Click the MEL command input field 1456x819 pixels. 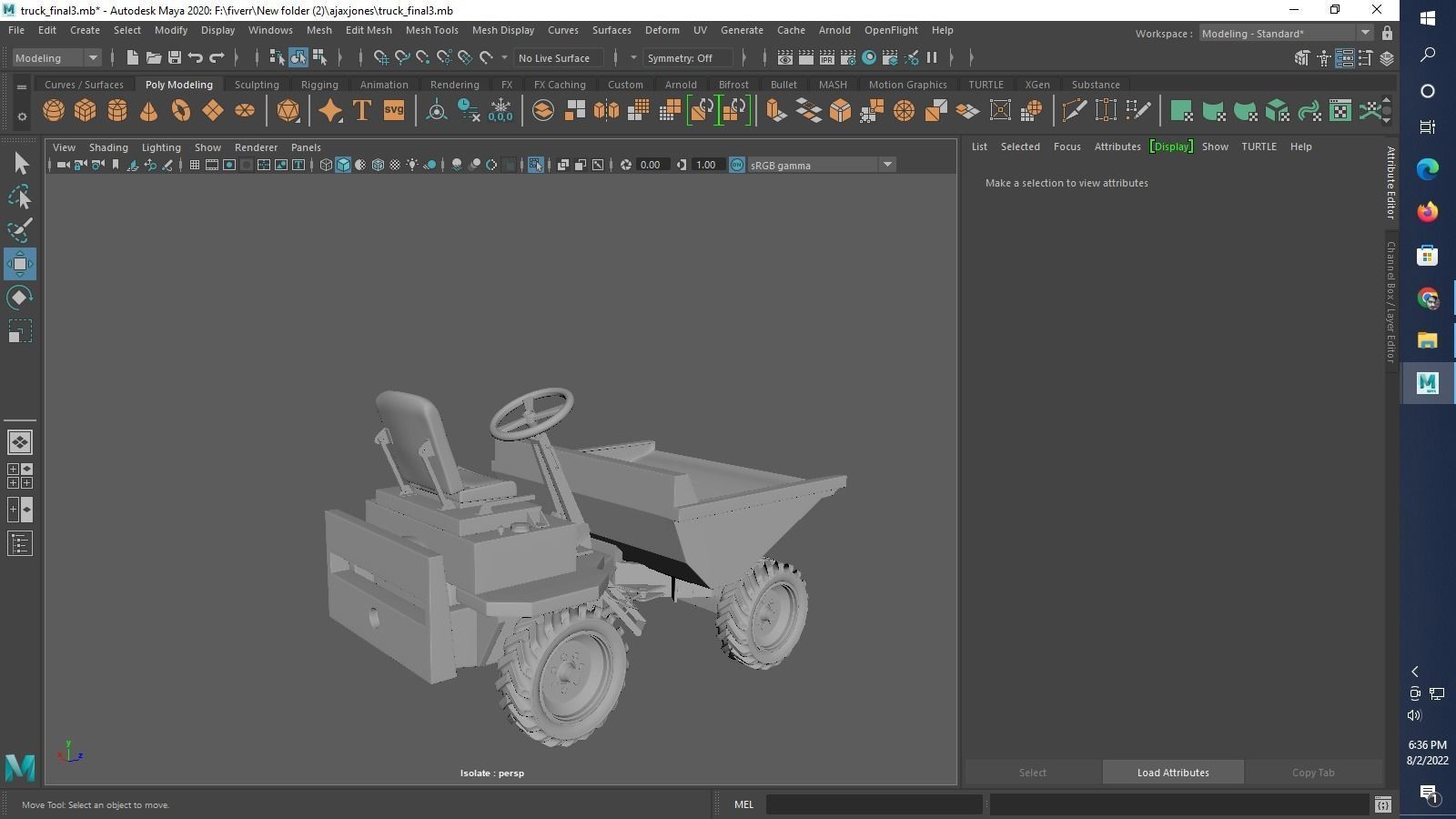875,804
